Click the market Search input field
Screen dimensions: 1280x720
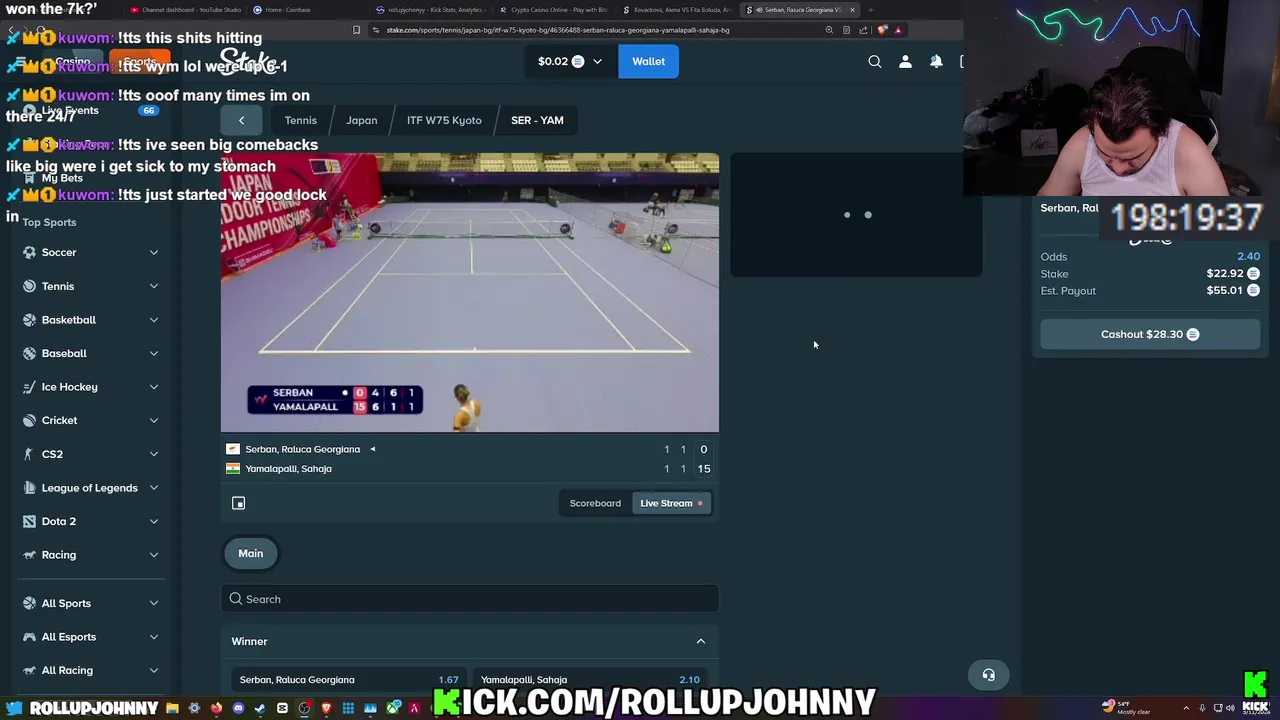[x=470, y=599]
